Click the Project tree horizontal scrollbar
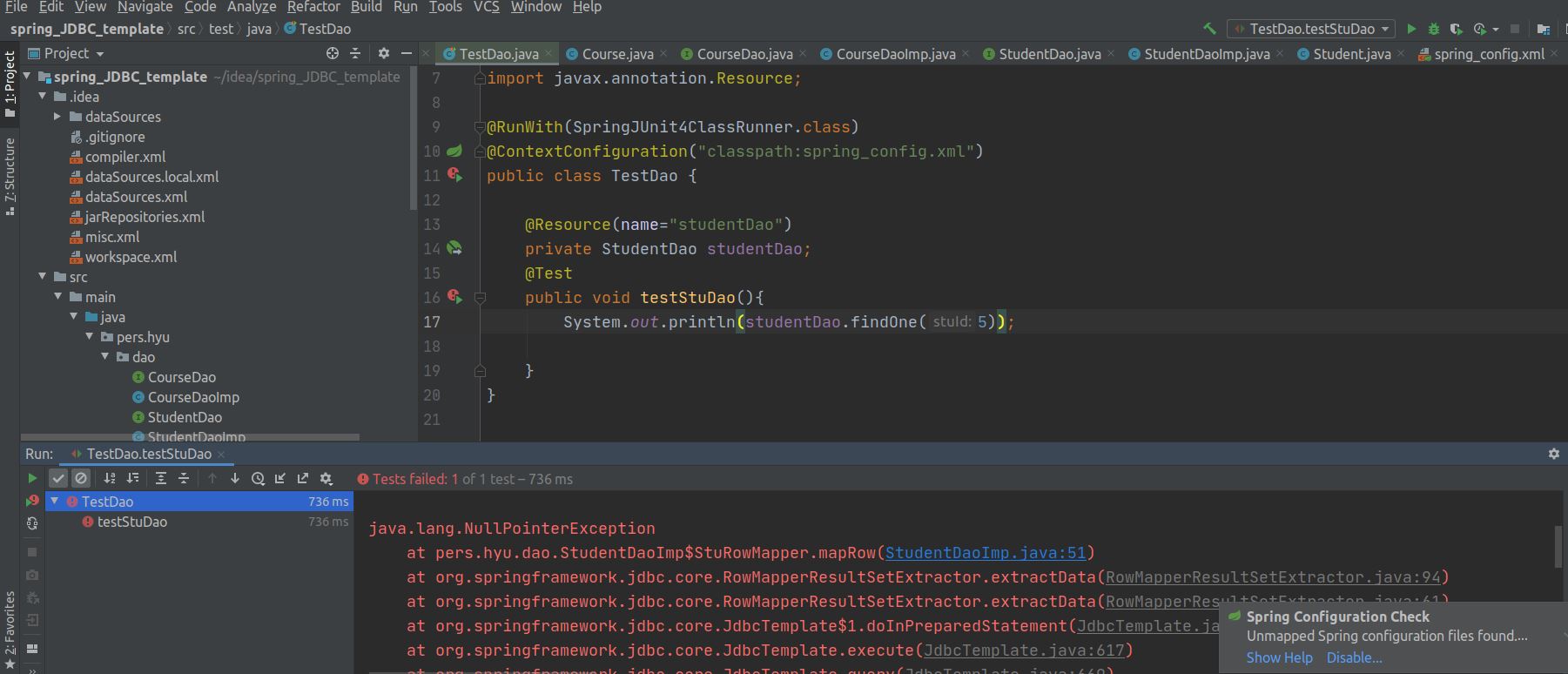Image resolution: width=1568 pixels, height=674 pixels. click(x=191, y=436)
